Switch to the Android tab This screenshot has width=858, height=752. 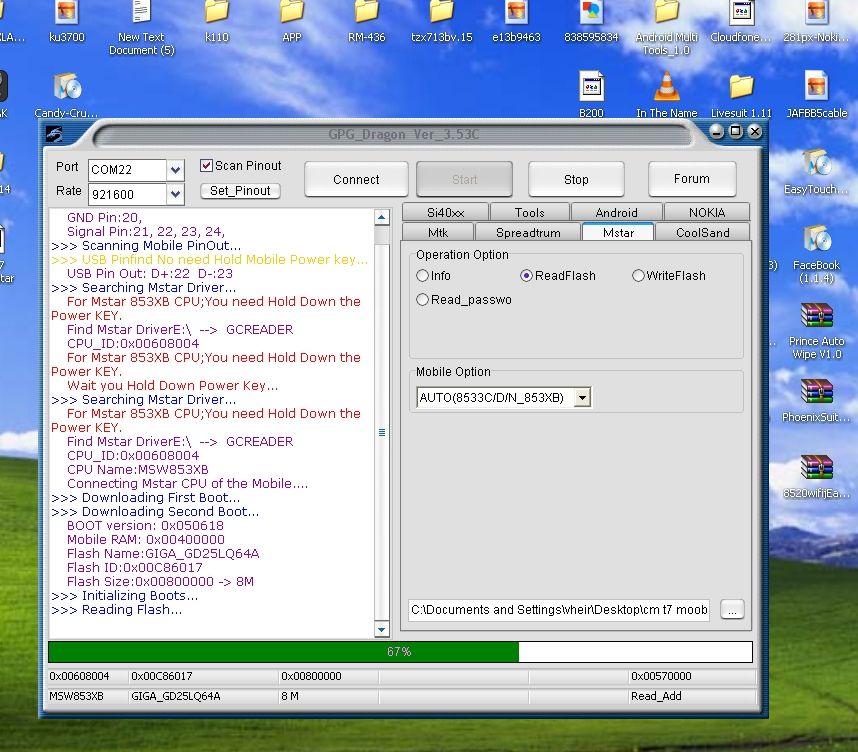click(616, 212)
